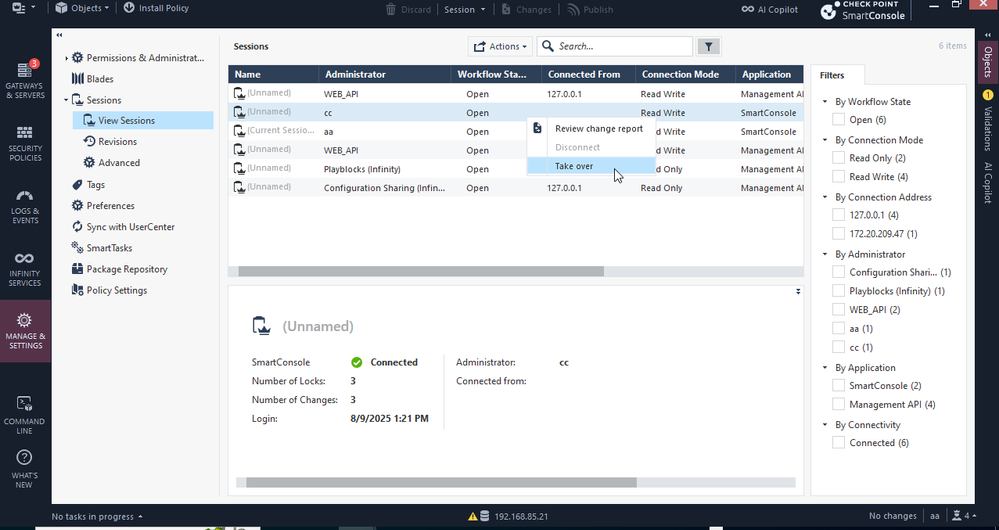This screenshot has width=999, height=530.
Task: Check the Read Write (4) filter
Action: coord(838,176)
